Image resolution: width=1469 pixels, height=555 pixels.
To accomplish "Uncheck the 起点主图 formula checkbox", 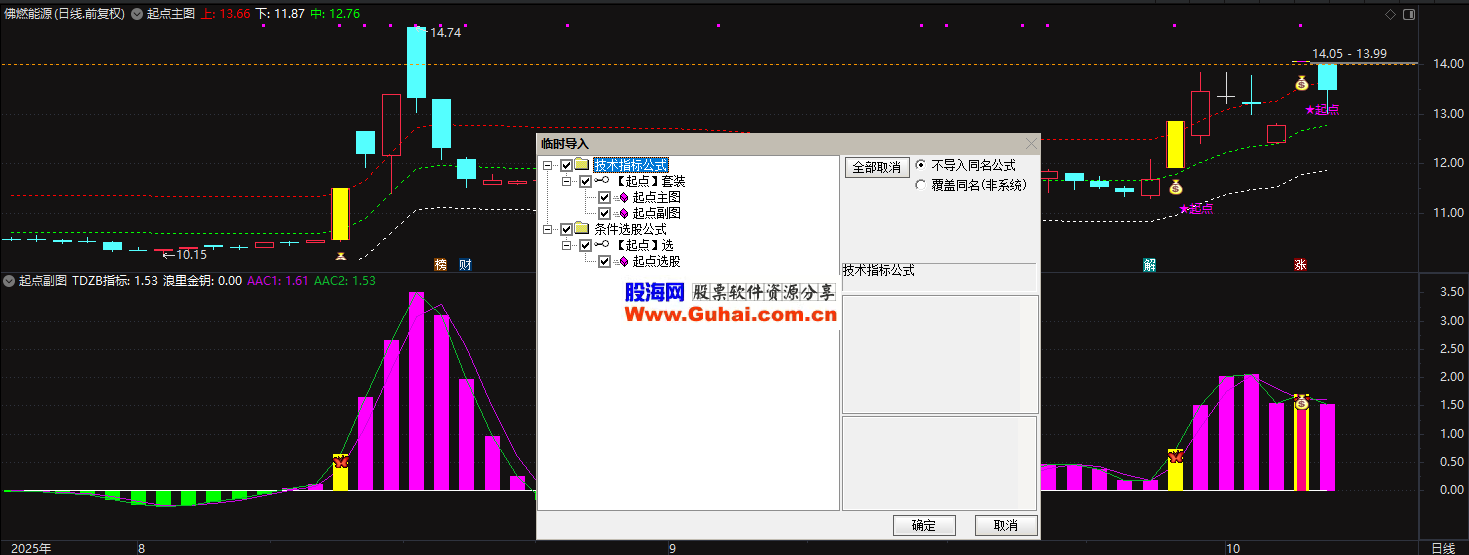I will [604, 197].
